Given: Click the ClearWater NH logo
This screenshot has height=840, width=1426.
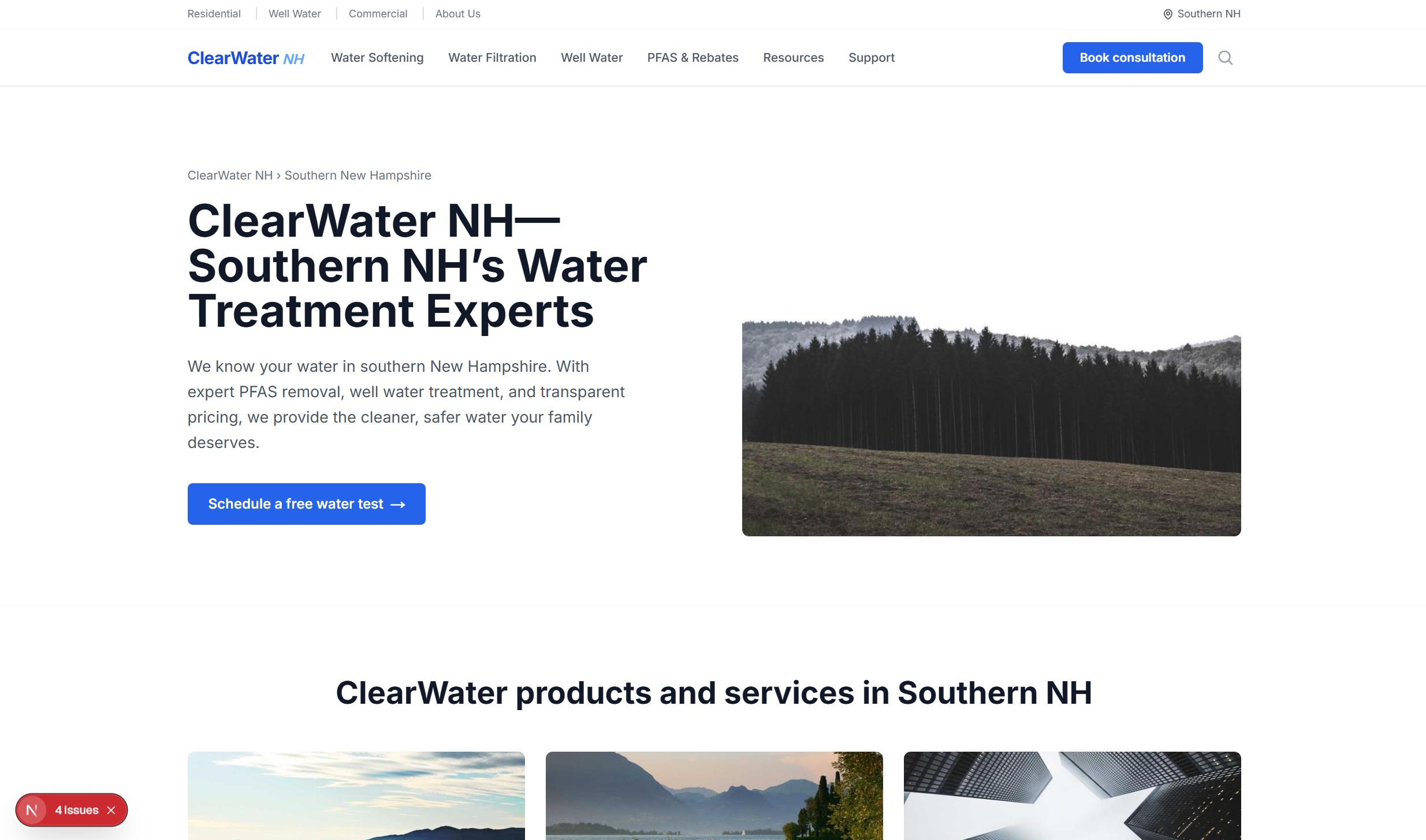Looking at the screenshot, I should (246, 58).
